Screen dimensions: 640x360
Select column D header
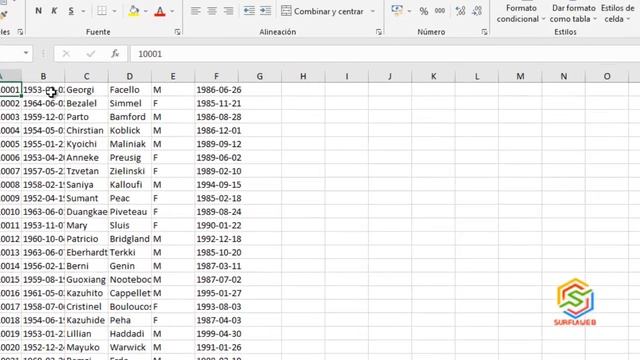(130, 76)
